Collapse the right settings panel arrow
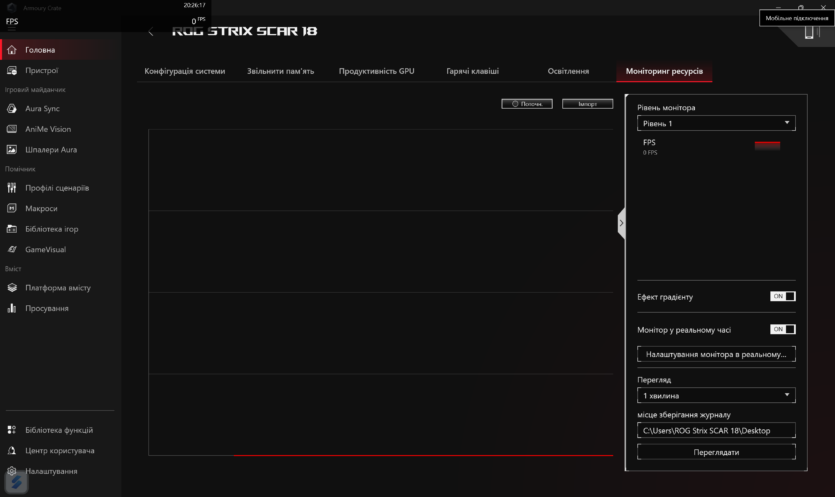835x497 pixels. point(621,223)
